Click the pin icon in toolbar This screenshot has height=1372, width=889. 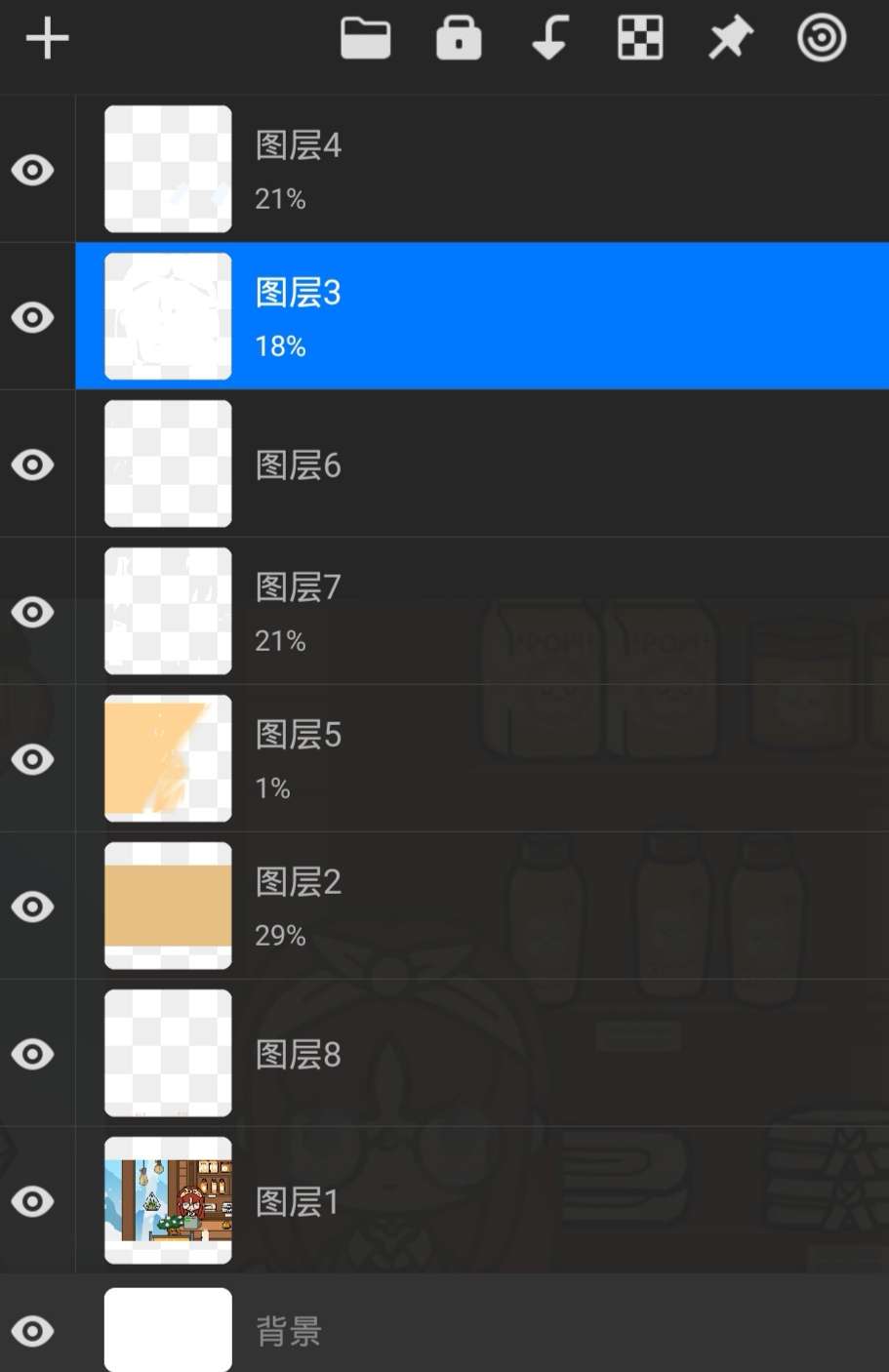pos(730,40)
